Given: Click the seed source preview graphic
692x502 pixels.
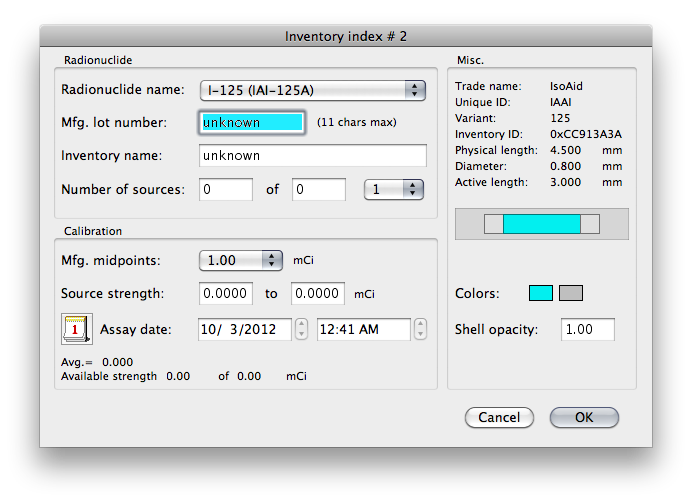Looking at the screenshot, I should click(x=542, y=224).
